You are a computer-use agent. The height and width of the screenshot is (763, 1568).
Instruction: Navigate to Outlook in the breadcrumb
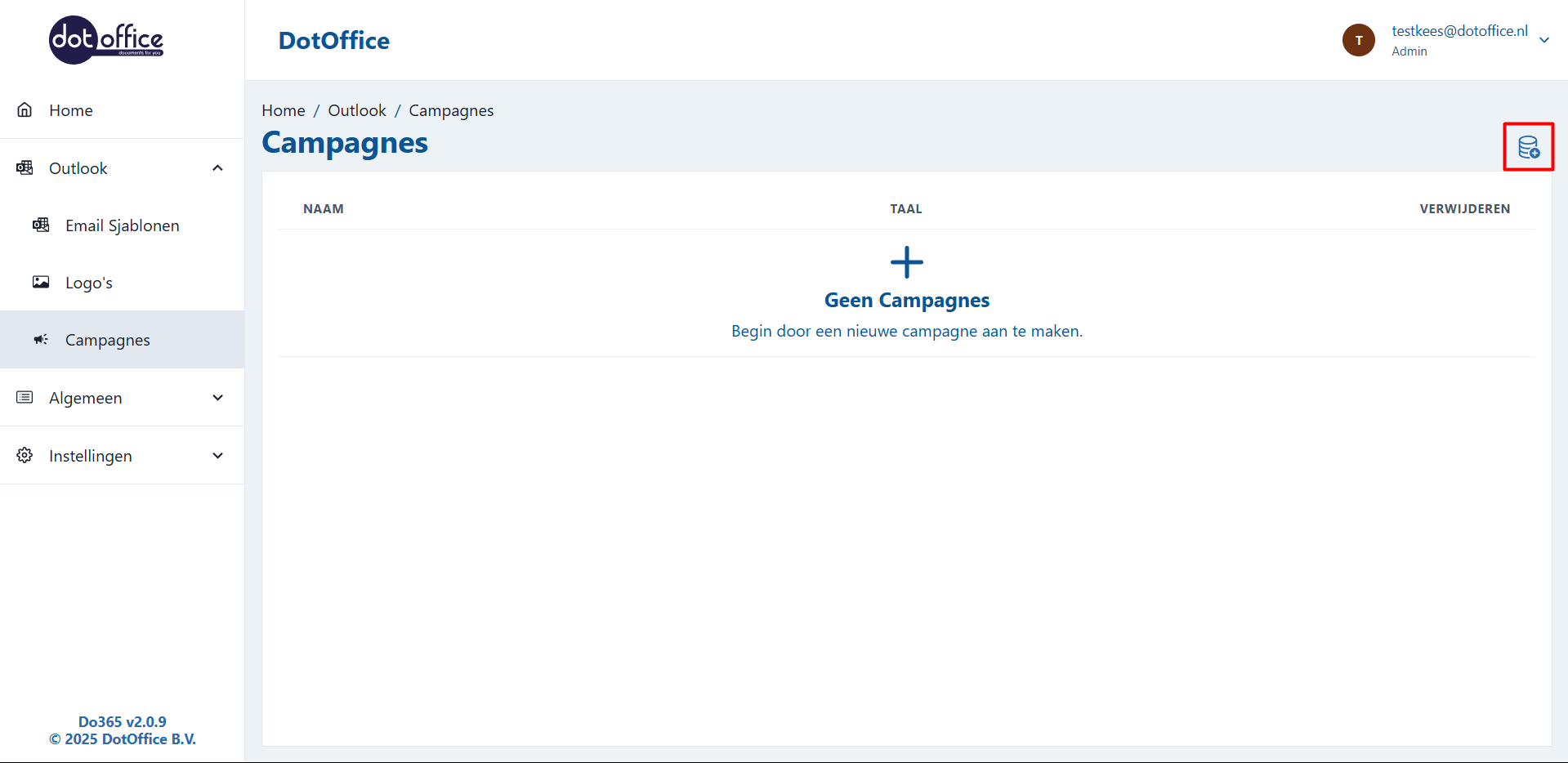(x=357, y=110)
